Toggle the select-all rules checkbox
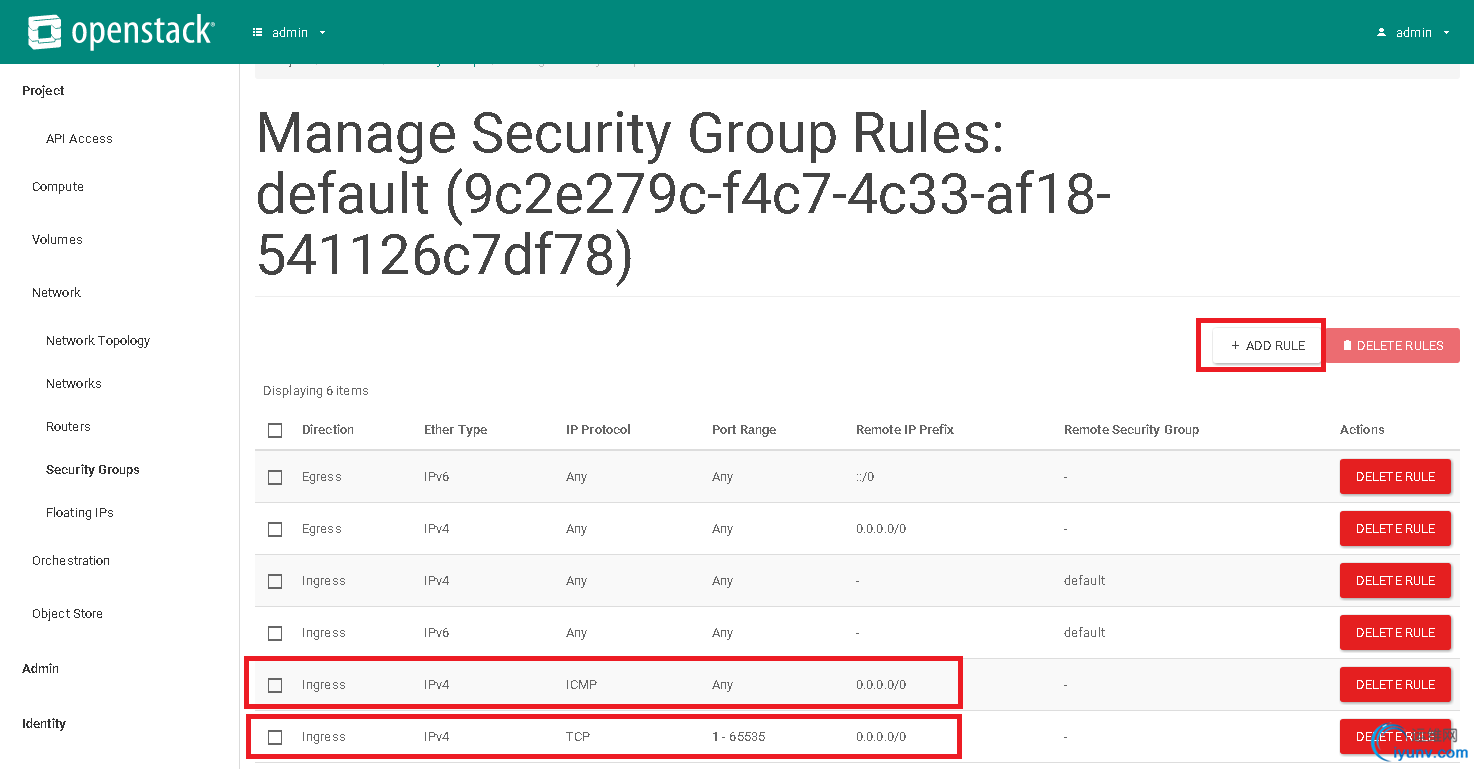1474x769 pixels. point(275,431)
